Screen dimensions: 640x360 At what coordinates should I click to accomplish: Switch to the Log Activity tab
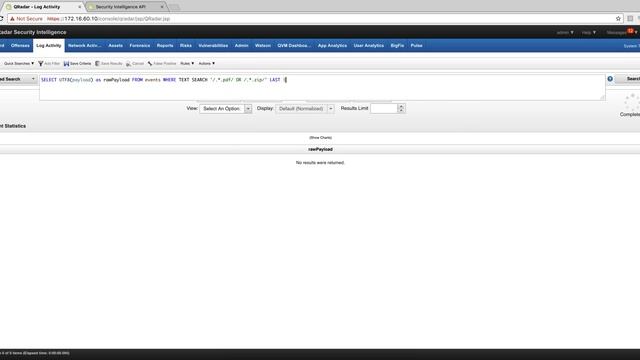49,46
